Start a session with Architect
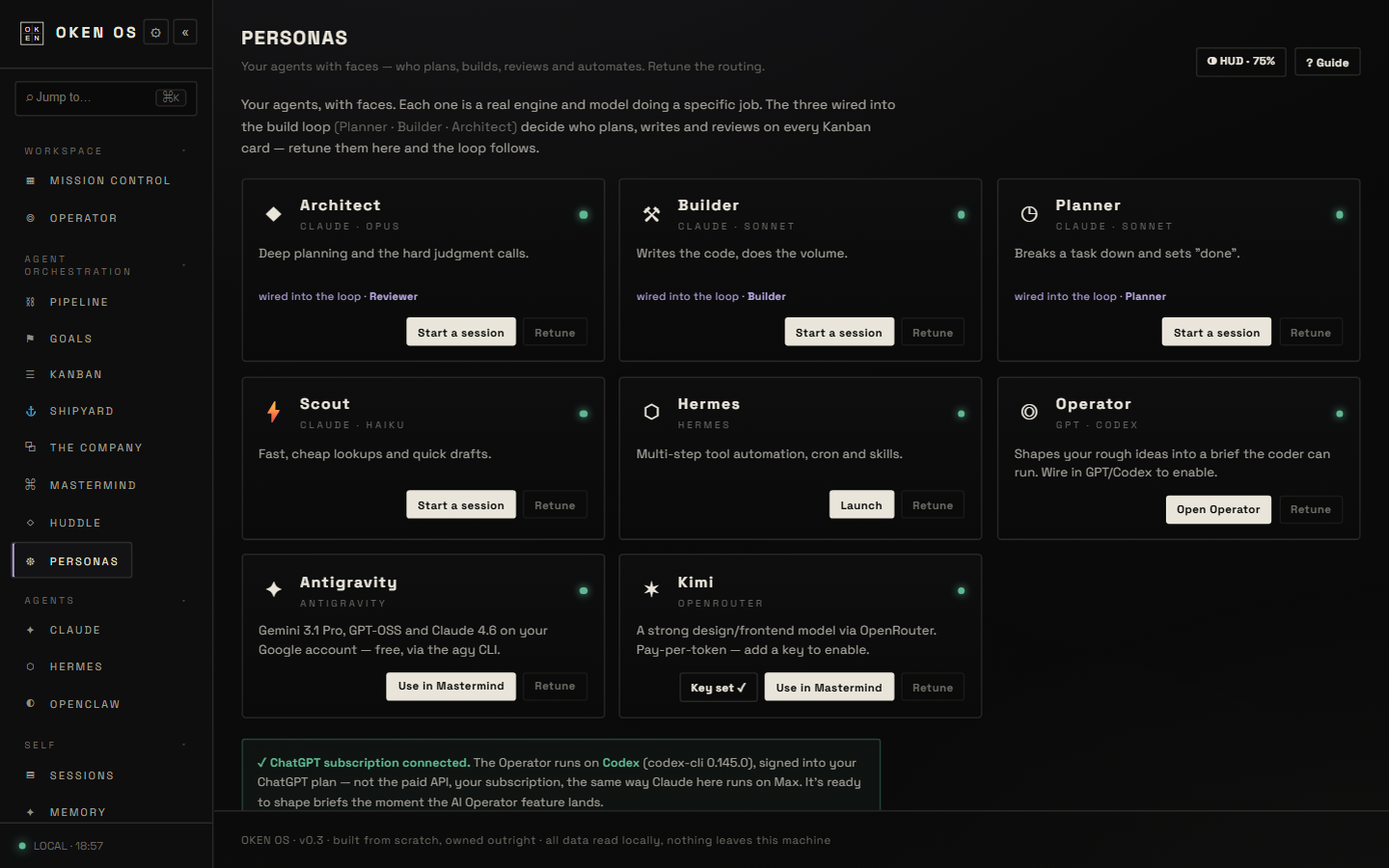 (461, 332)
